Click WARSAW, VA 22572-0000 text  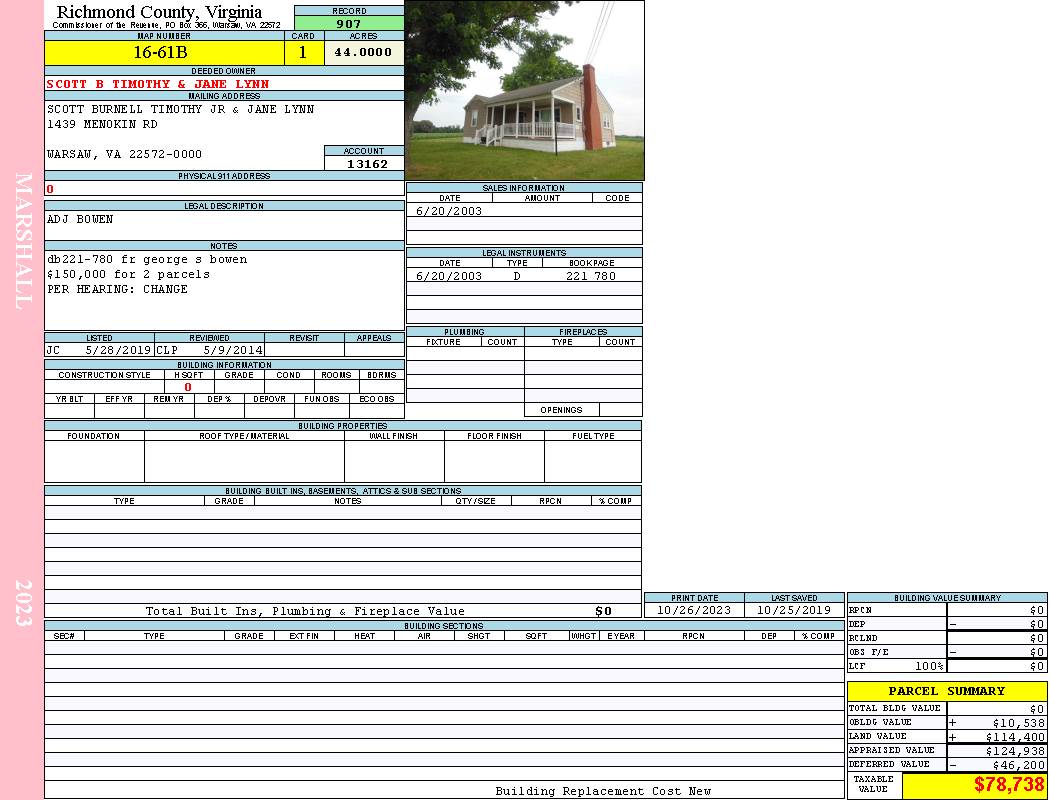coord(125,154)
